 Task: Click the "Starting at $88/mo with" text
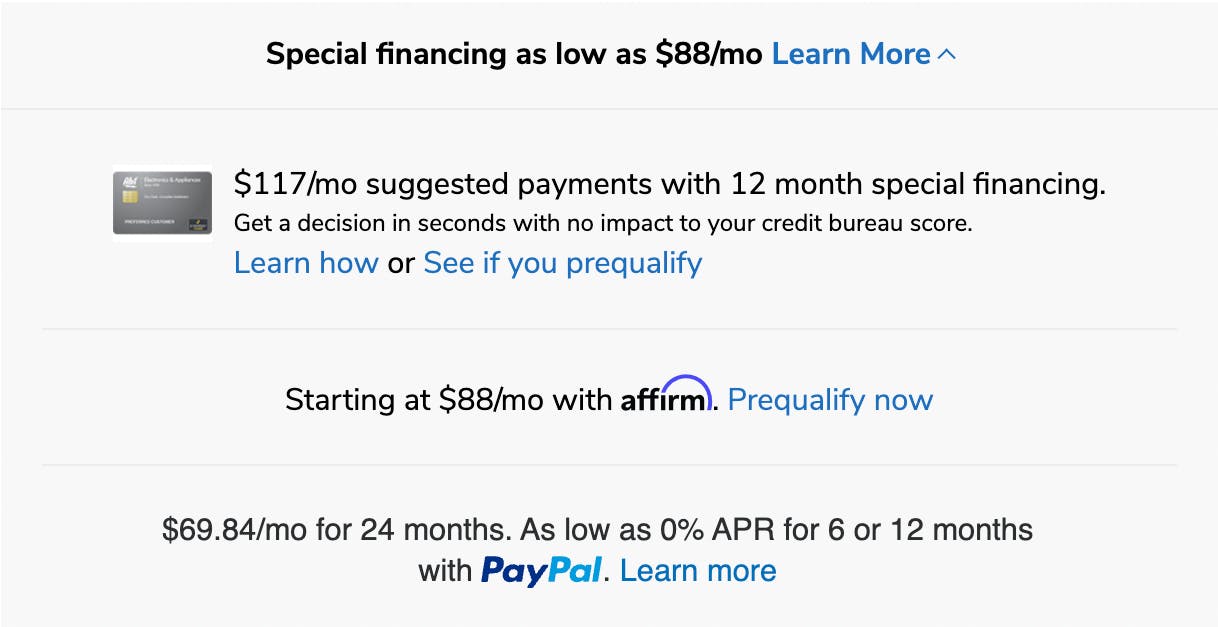point(448,400)
